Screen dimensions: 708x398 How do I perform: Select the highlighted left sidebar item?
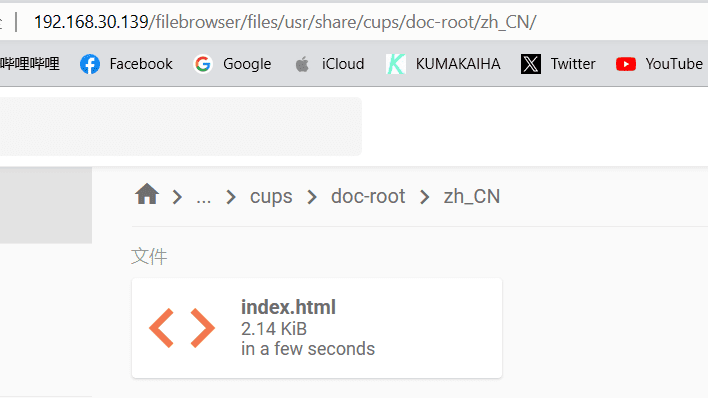click(46, 205)
